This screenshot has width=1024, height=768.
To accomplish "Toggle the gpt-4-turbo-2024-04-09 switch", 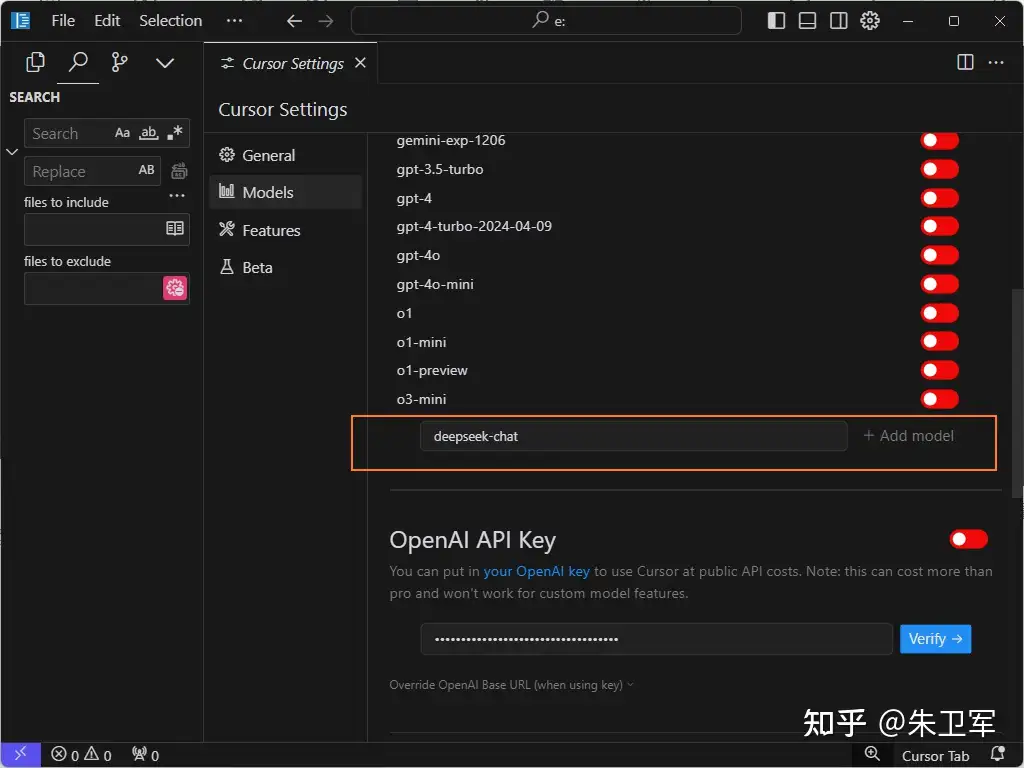I will point(940,226).
